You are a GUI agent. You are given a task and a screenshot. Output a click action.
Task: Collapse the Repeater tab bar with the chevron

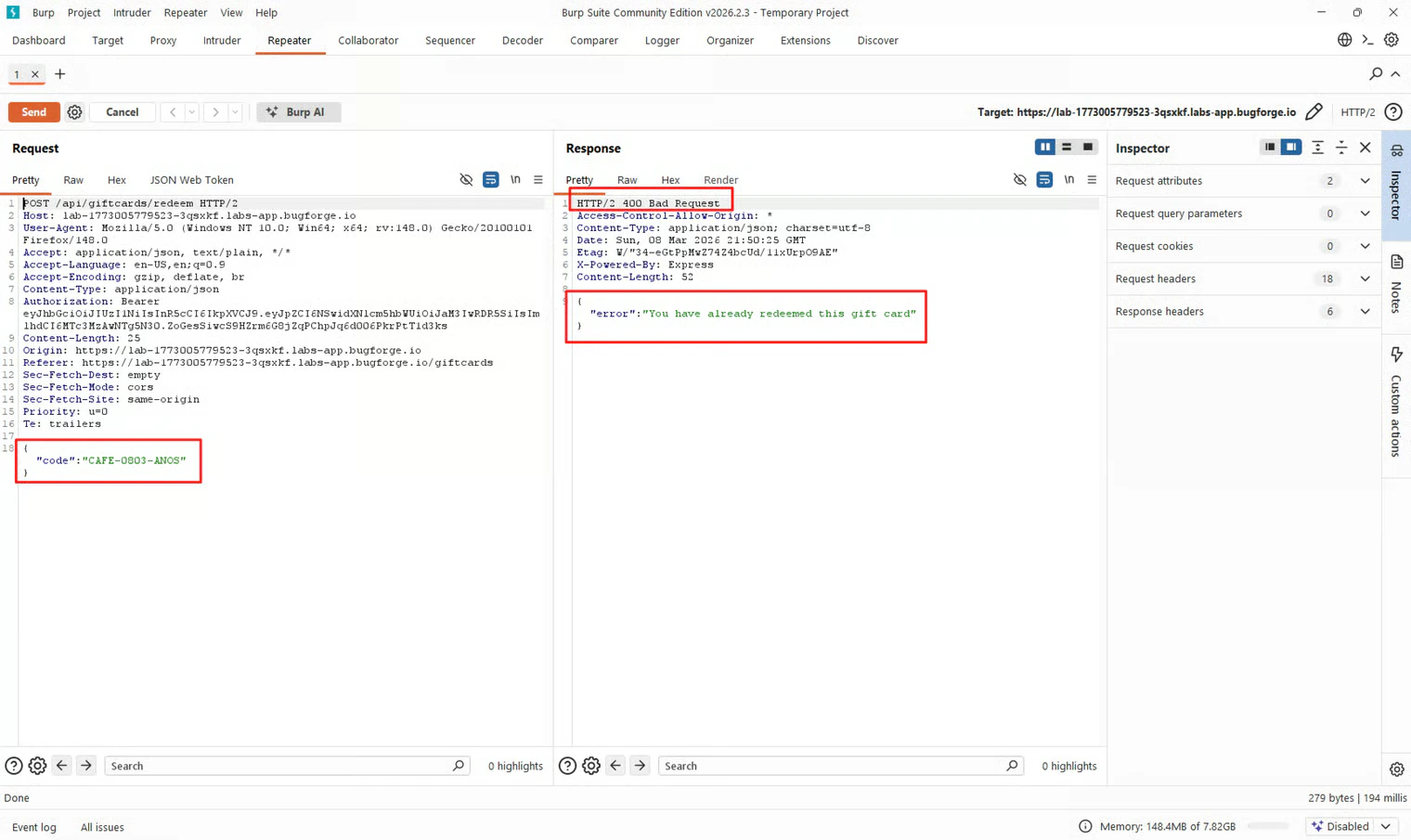click(1395, 74)
